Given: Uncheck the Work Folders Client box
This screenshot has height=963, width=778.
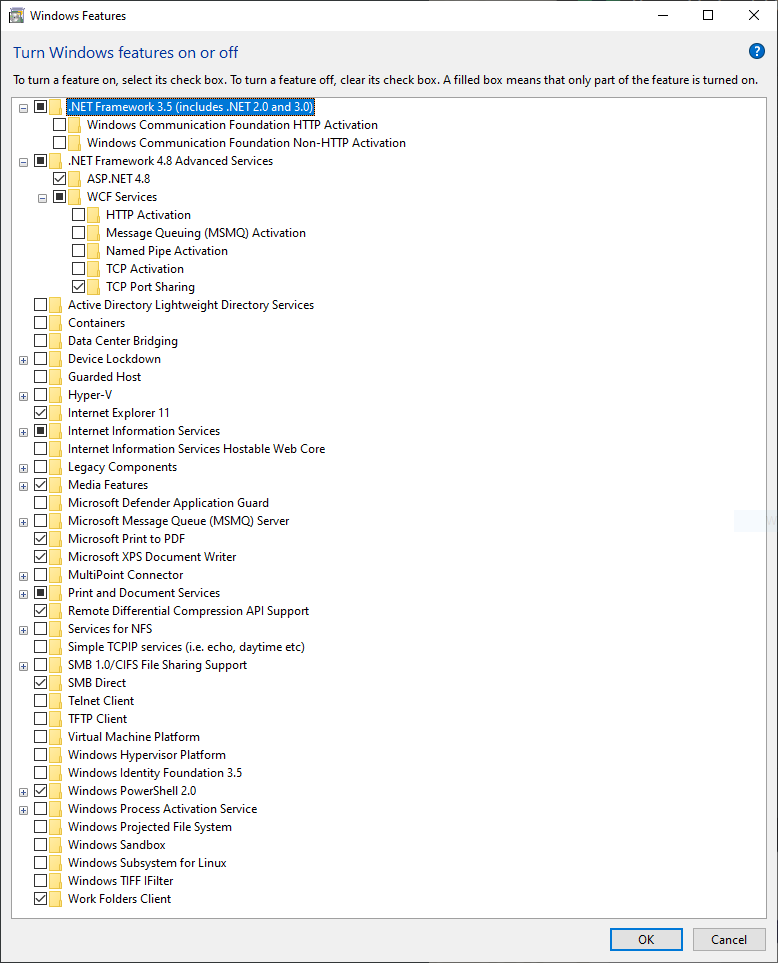Looking at the screenshot, I should (41, 899).
